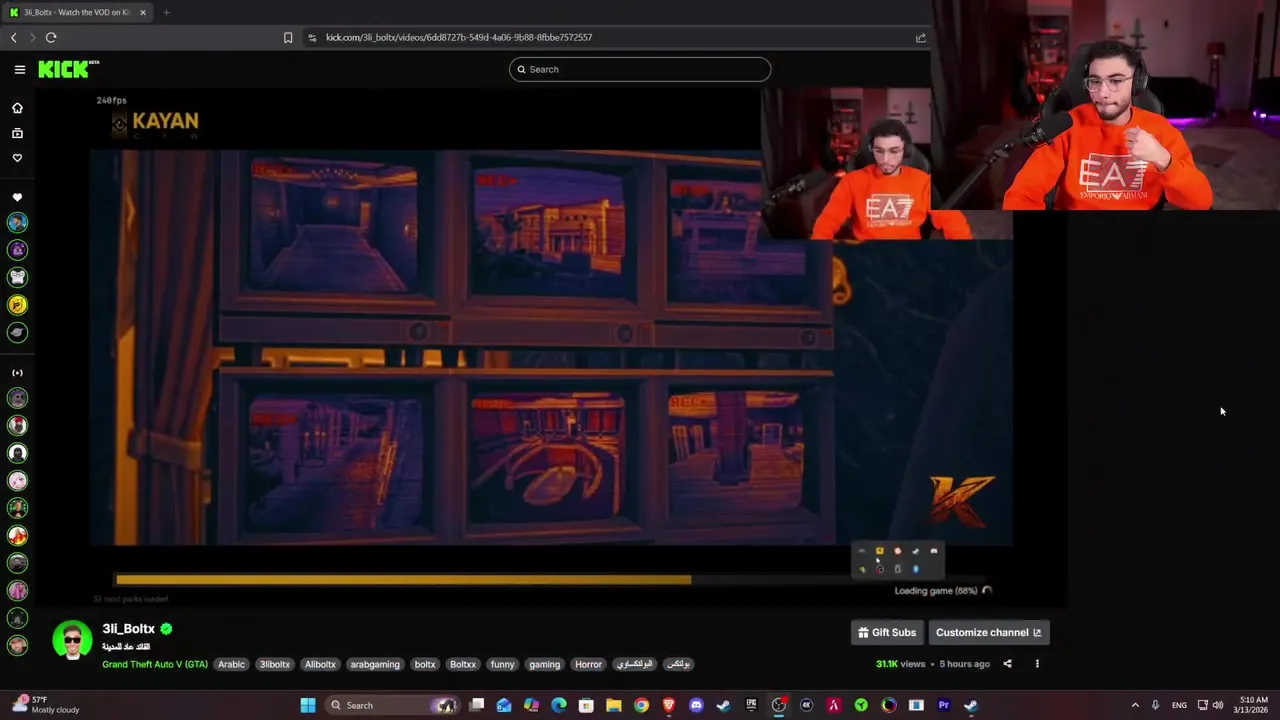Open Discord from the taskbar
1280x720 pixels.
pyautogui.click(x=696, y=705)
